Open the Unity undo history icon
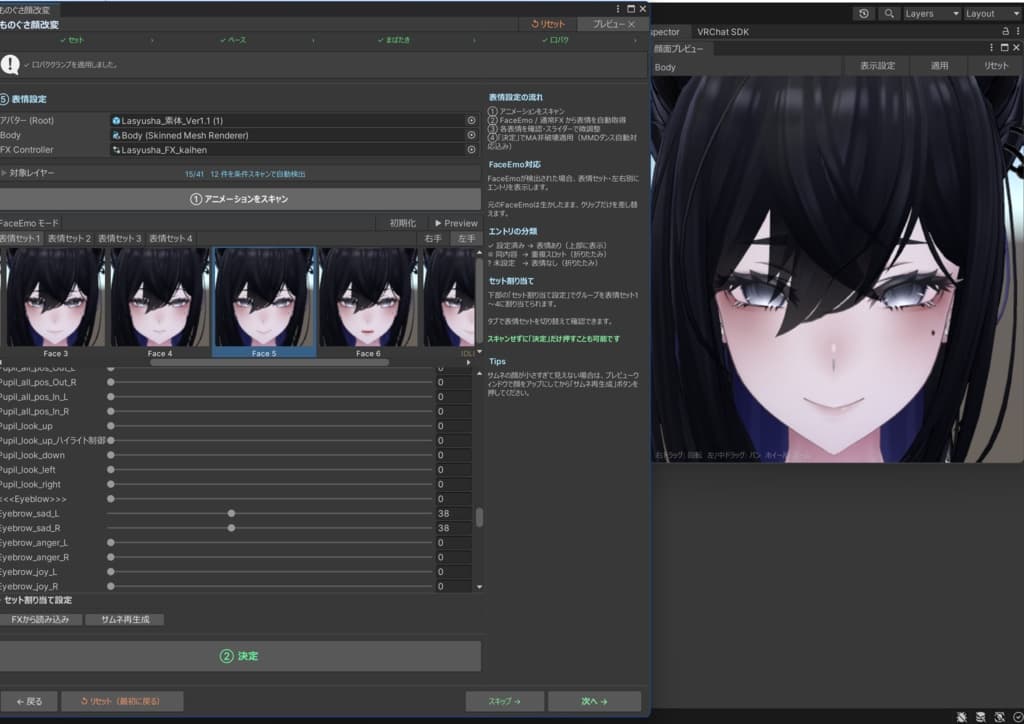Screen dimensions: 1024x724 pyautogui.click(x=863, y=13)
